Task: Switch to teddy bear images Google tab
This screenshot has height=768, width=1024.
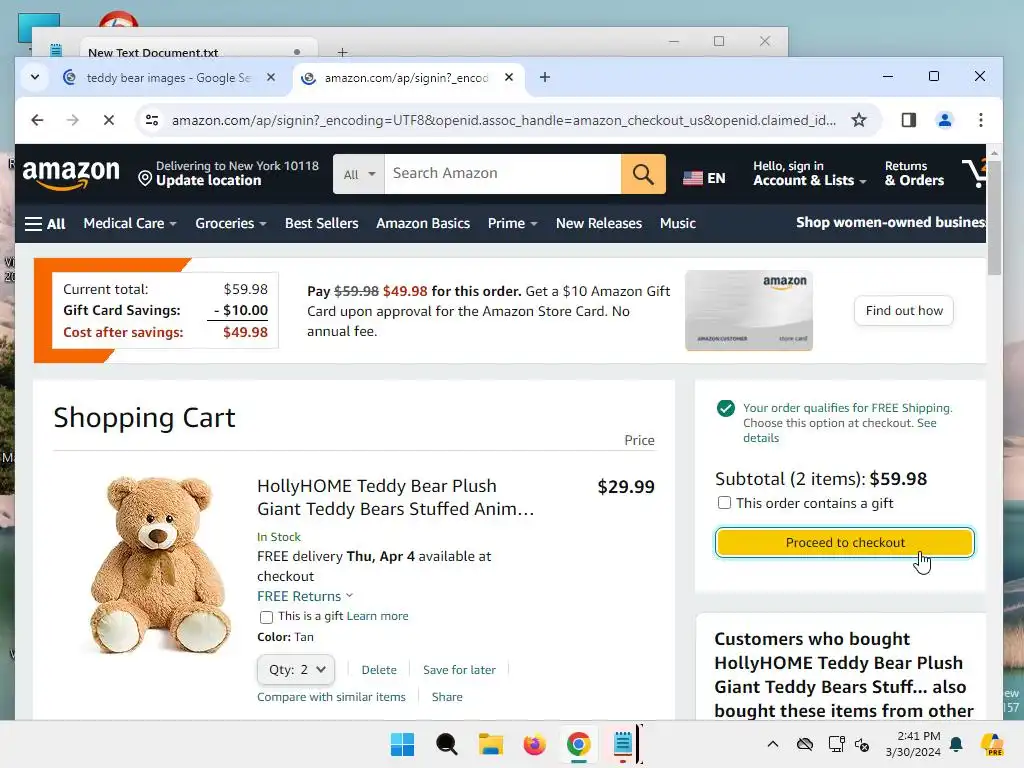Action: click(x=168, y=78)
